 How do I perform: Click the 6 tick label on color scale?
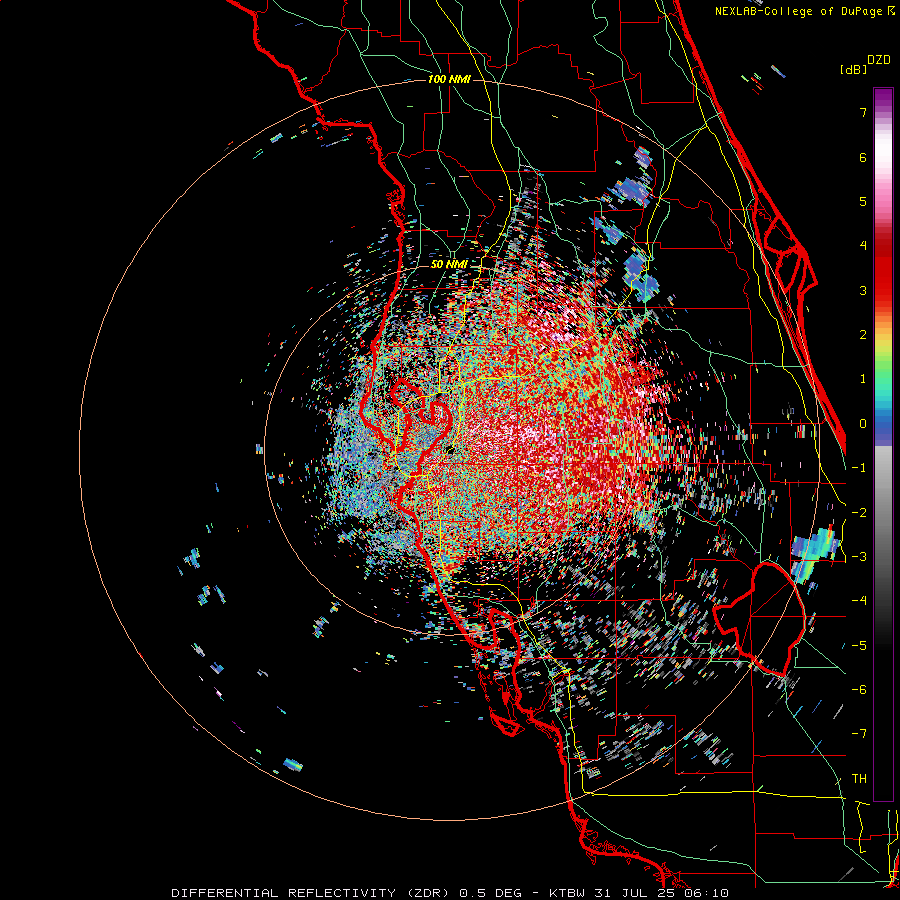(x=863, y=157)
